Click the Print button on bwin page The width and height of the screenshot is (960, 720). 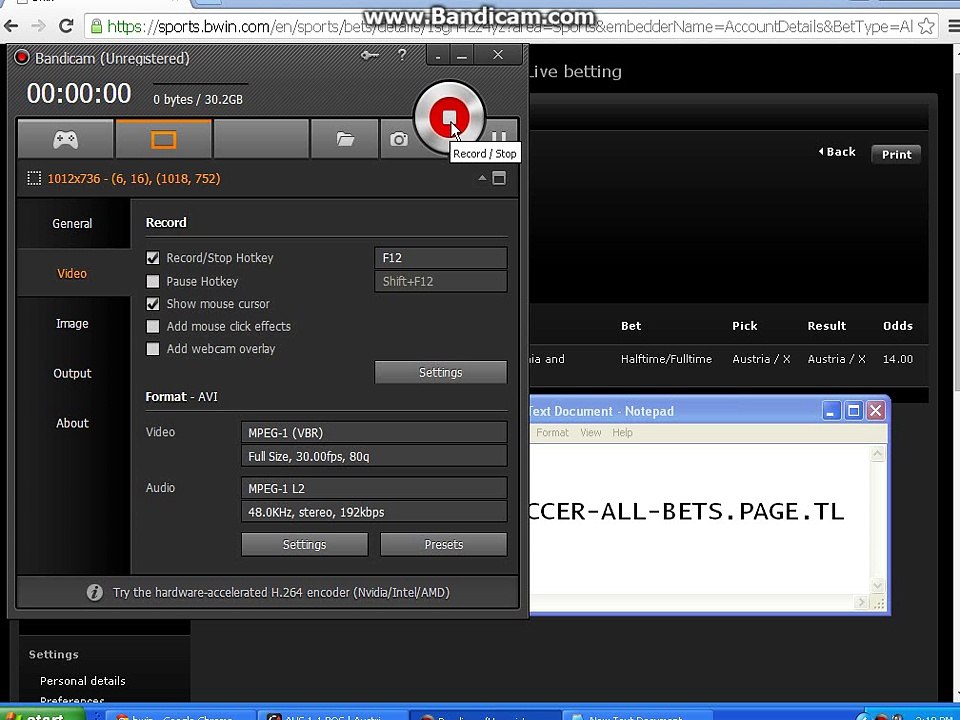(896, 154)
